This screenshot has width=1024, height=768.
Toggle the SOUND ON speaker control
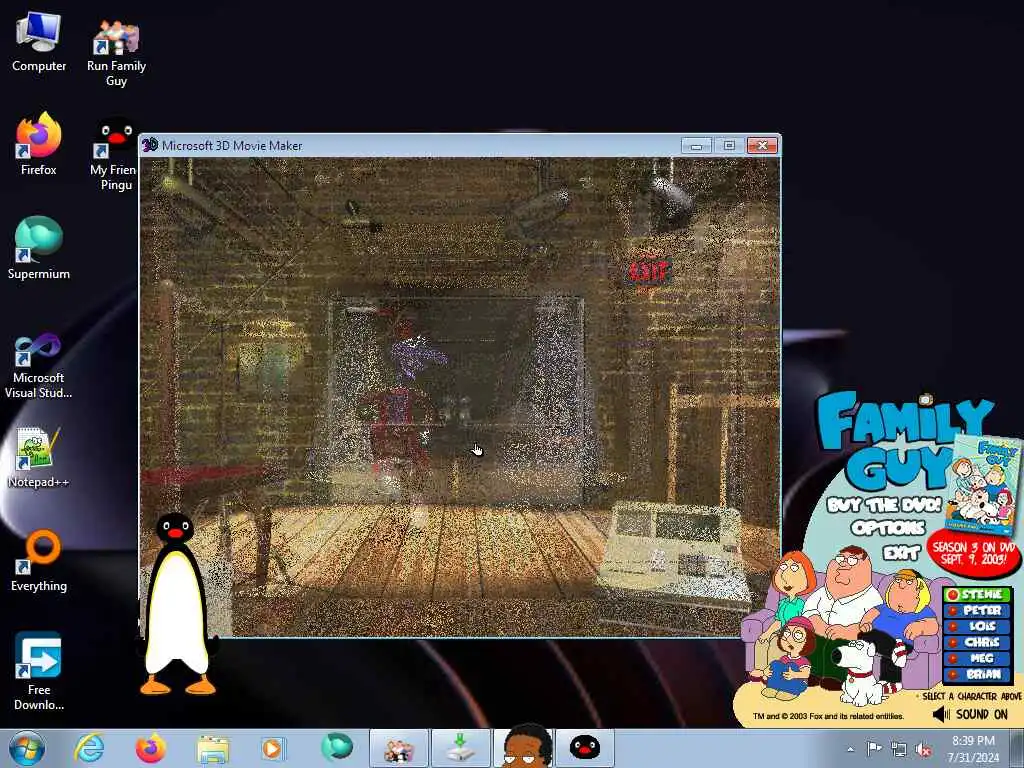coord(970,714)
